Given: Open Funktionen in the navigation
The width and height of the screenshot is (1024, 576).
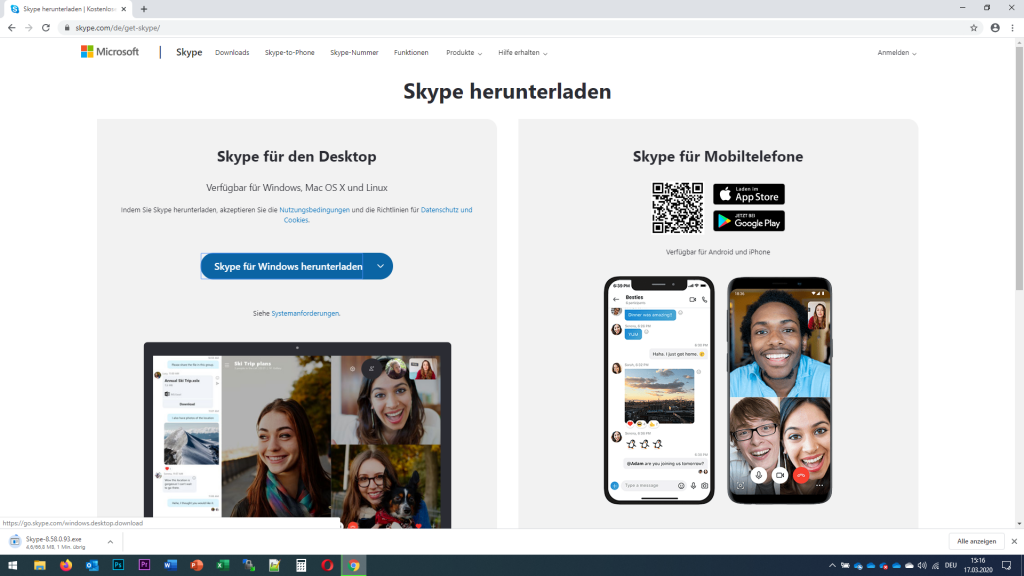Looking at the screenshot, I should pyautogui.click(x=411, y=53).
